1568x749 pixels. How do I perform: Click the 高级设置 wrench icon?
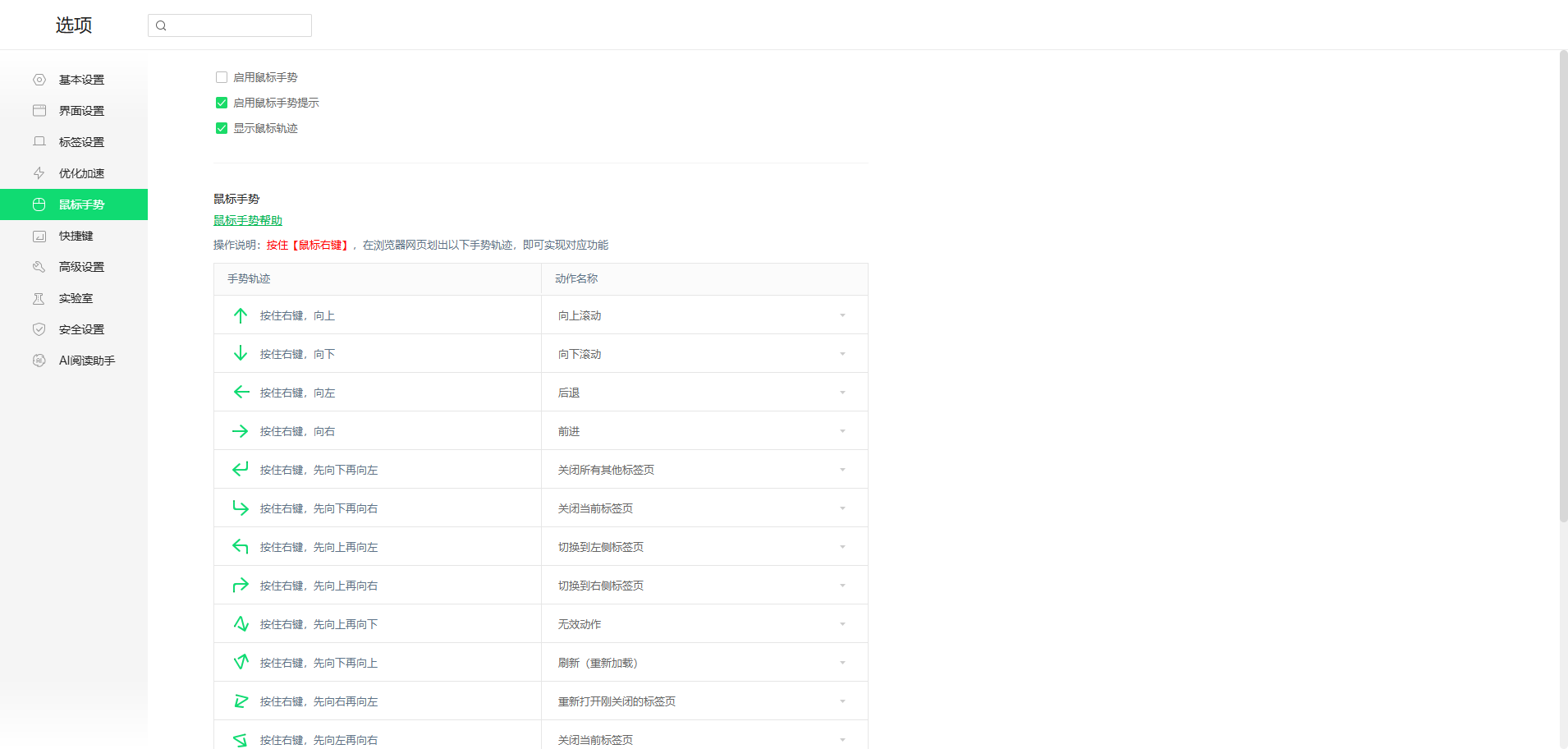[x=39, y=267]
